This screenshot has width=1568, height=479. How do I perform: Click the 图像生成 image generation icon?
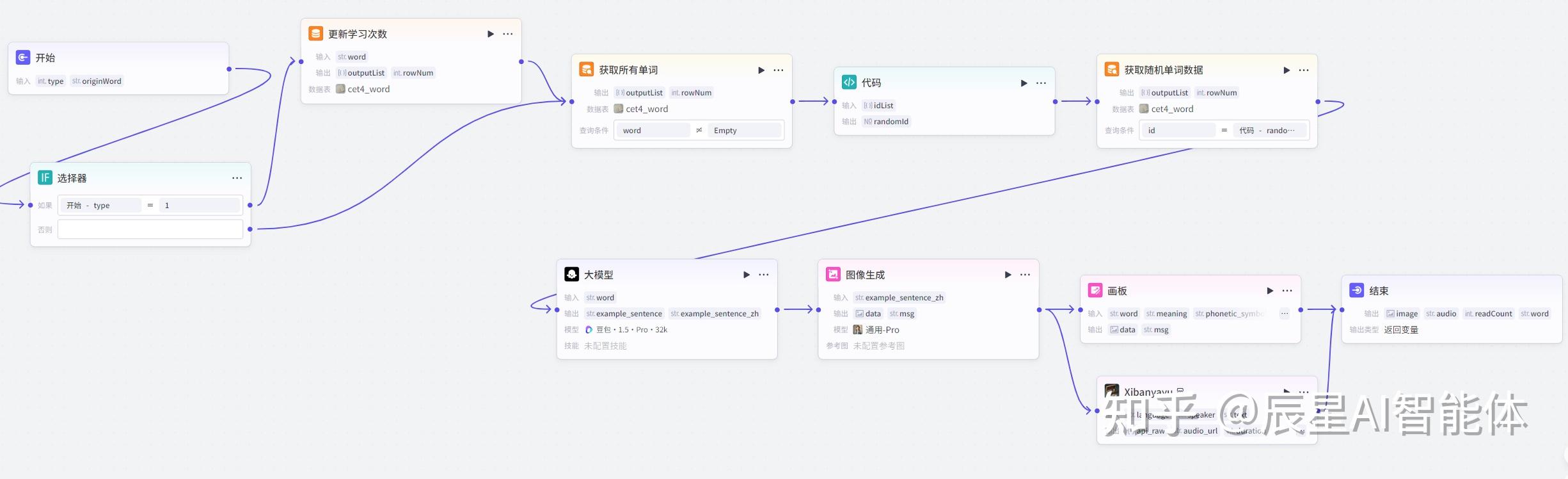point(833,274)
